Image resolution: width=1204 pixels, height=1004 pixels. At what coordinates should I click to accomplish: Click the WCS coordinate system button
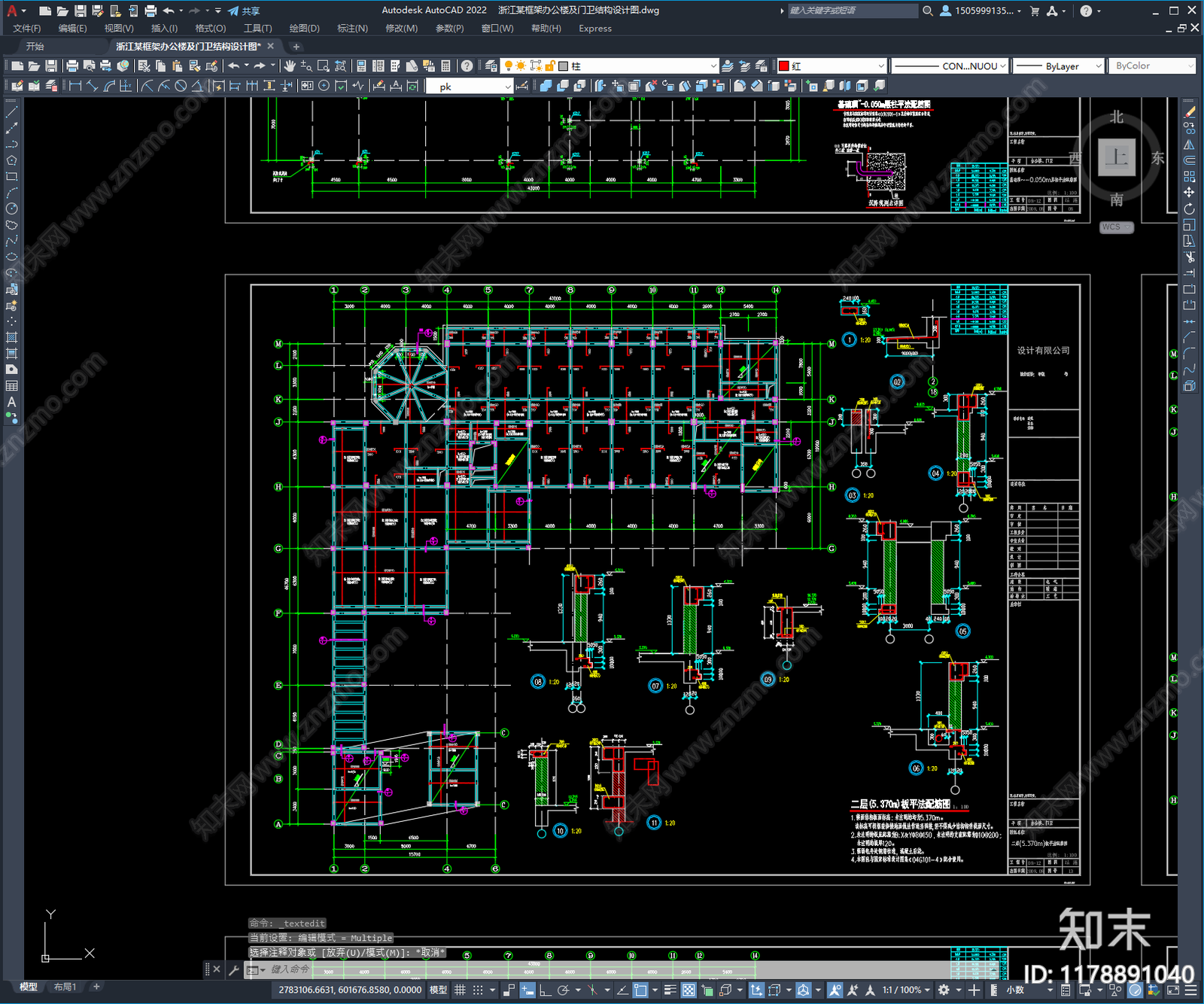[x=1116, y=227]
